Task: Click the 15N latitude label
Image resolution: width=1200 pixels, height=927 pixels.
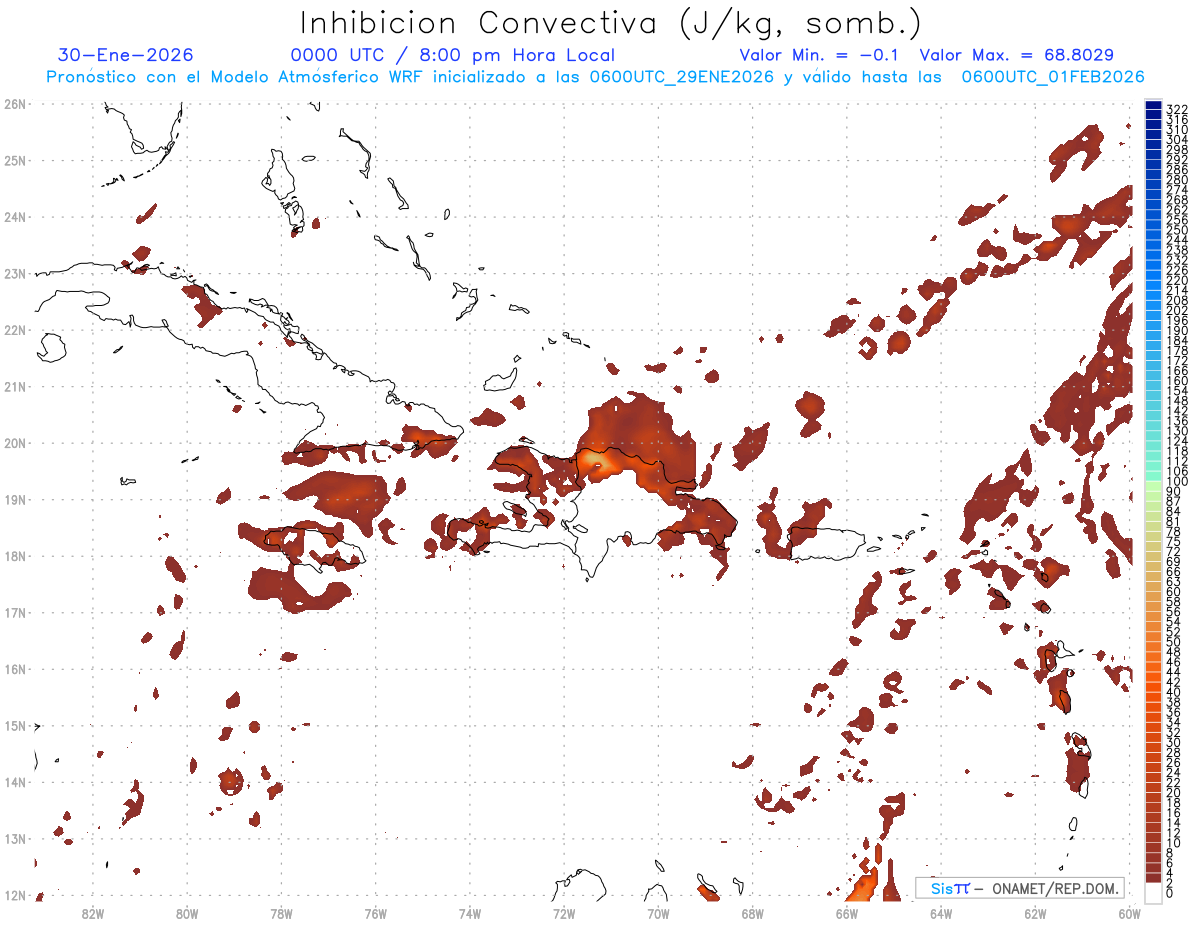Action: [15, 725]
